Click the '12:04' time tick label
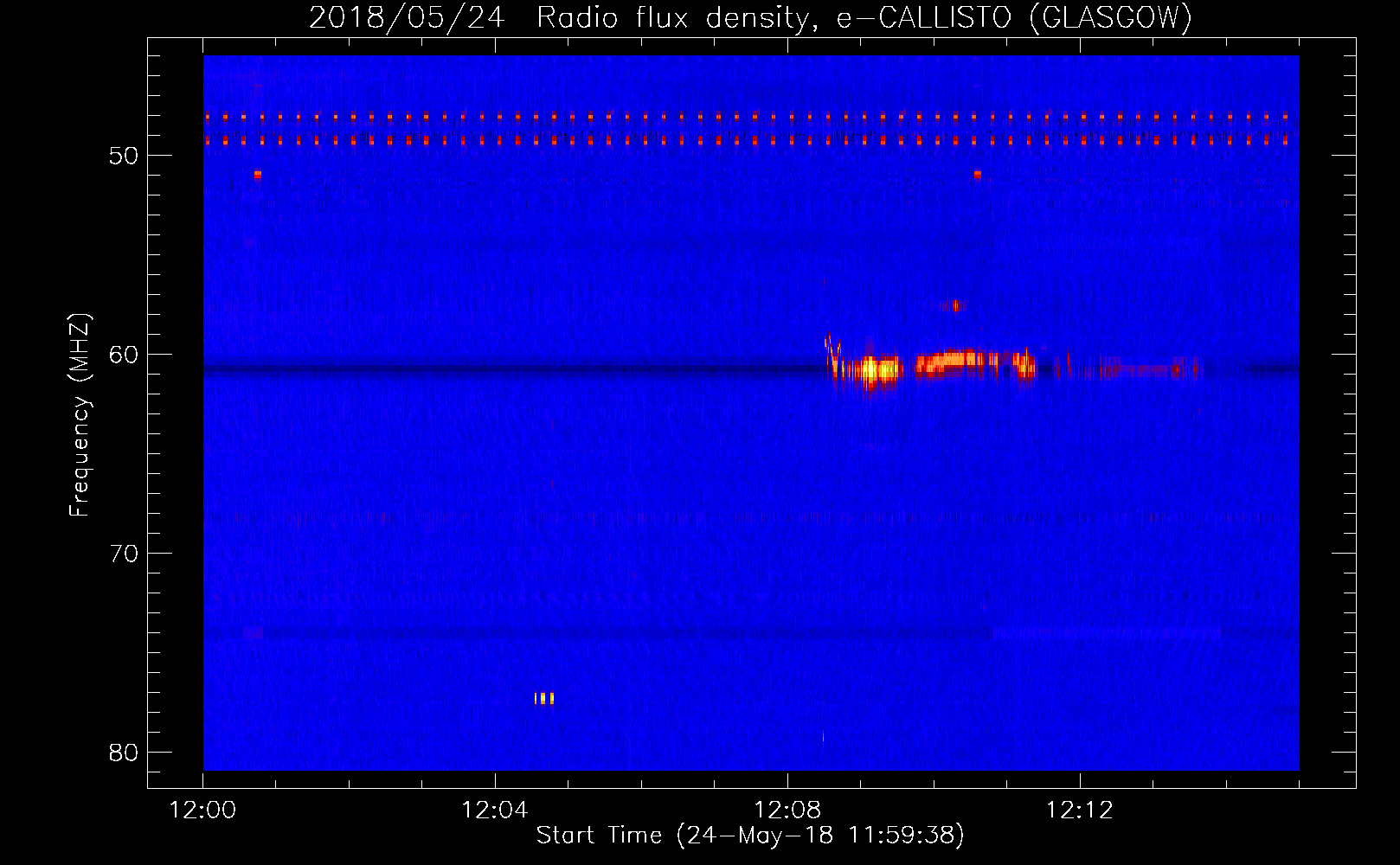 pos(495,811)
